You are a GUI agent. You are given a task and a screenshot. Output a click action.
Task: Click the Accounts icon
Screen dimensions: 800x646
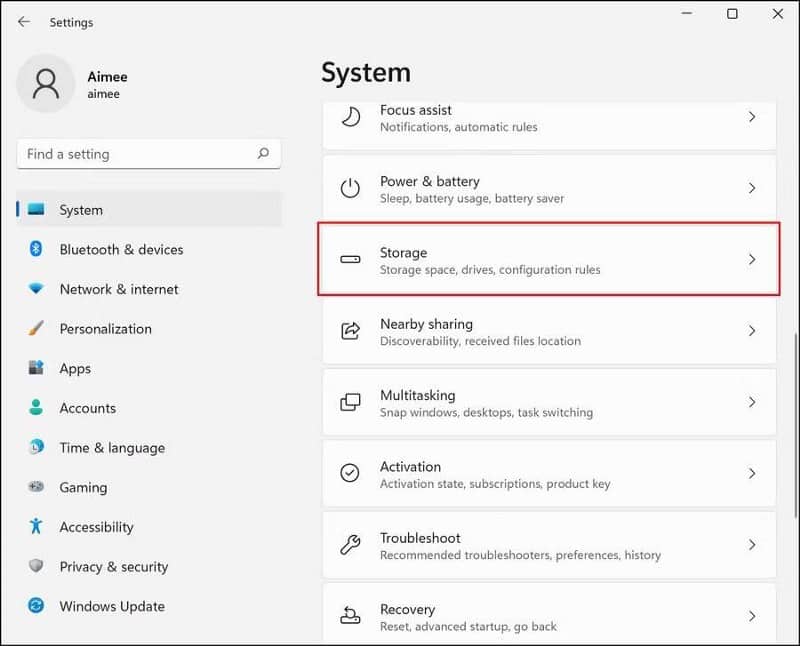[35, 408]
